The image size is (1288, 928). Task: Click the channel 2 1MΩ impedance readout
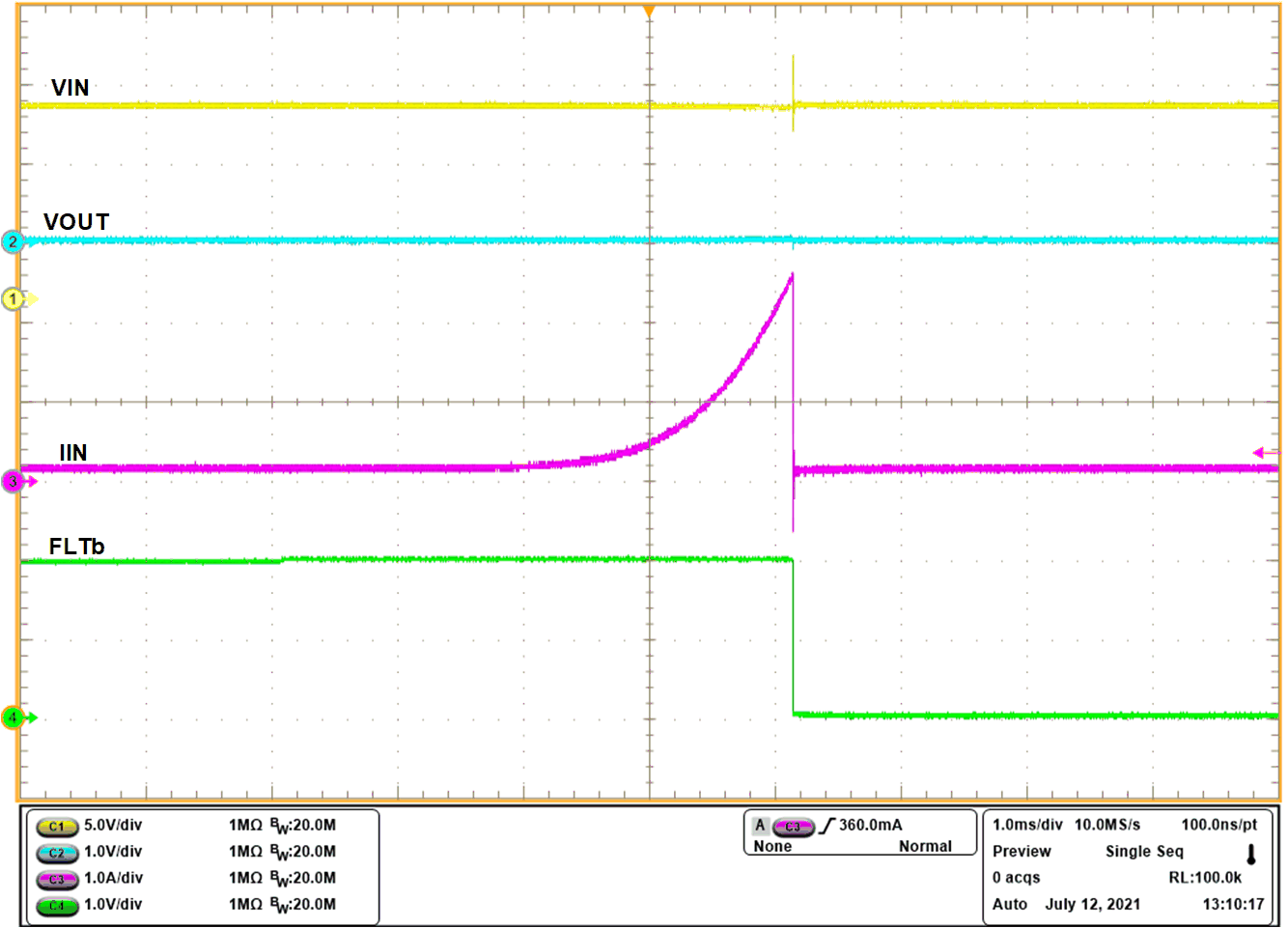click(x=245, y=852)
